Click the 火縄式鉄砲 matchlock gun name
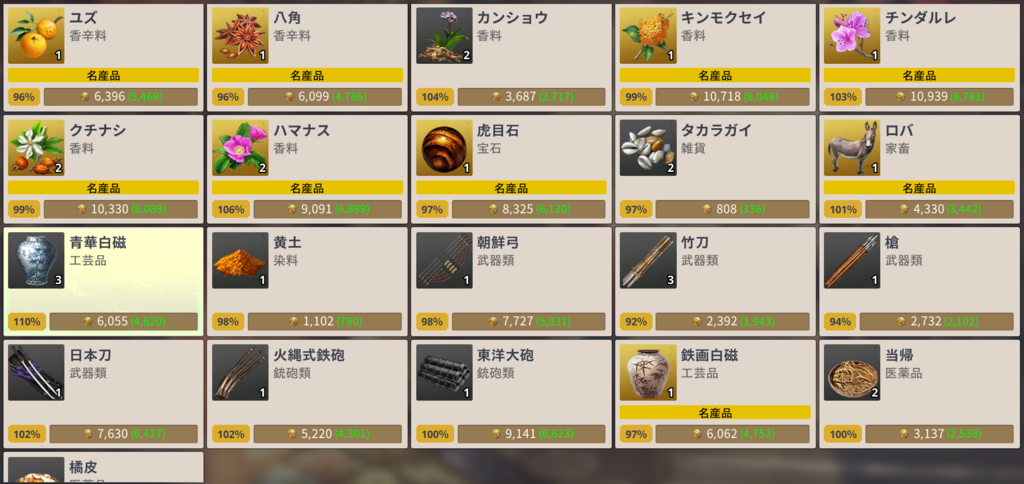The image size is (1024, 484). [309, 356]
